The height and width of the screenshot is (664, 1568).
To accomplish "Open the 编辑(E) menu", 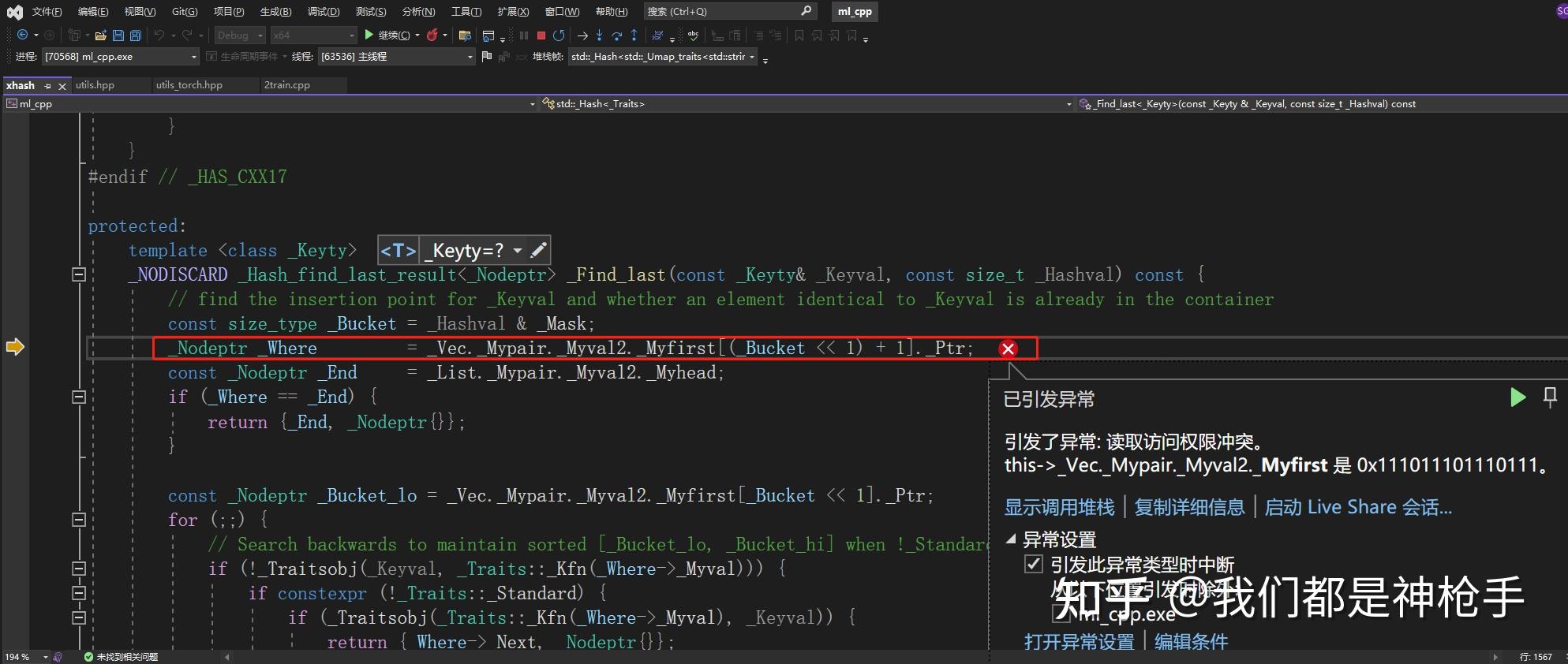I will (x=93, y=12).
